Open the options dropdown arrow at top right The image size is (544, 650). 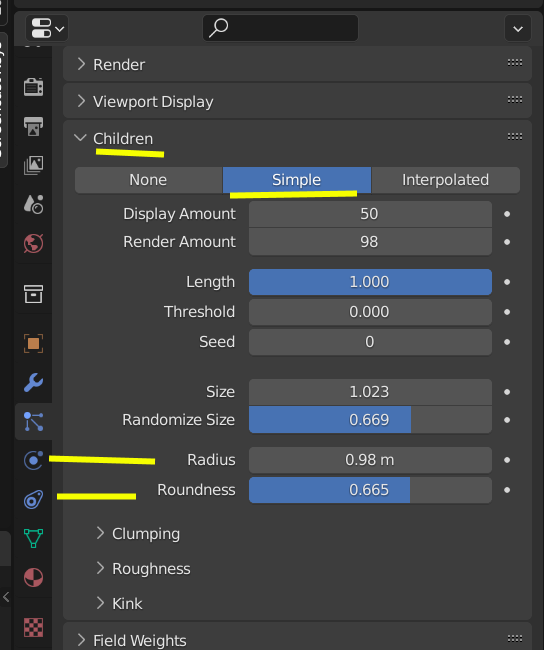(x=517, y=29)
